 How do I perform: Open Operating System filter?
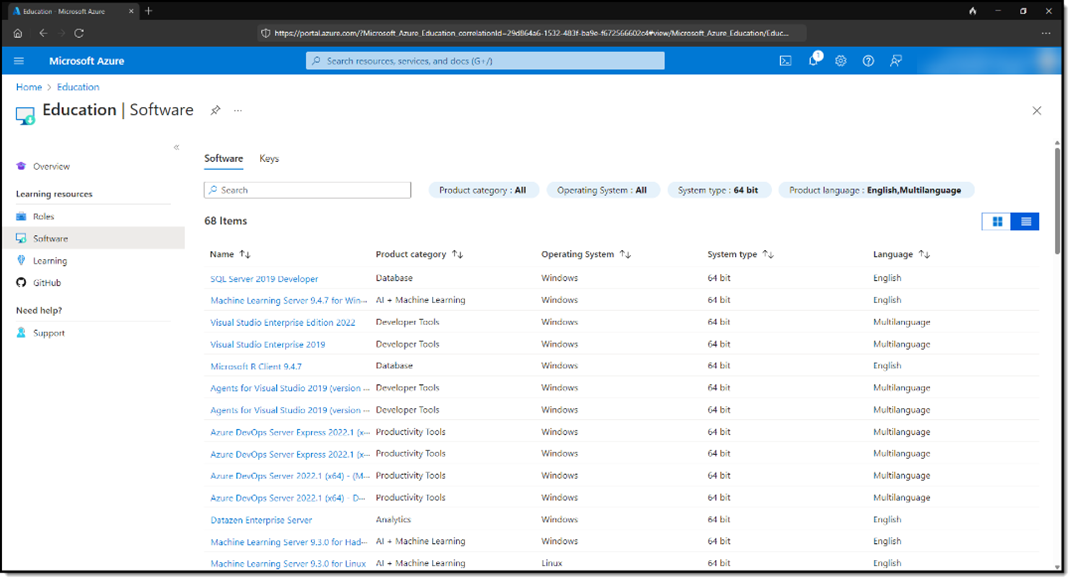pyautogui.click(x=602, y=190)
